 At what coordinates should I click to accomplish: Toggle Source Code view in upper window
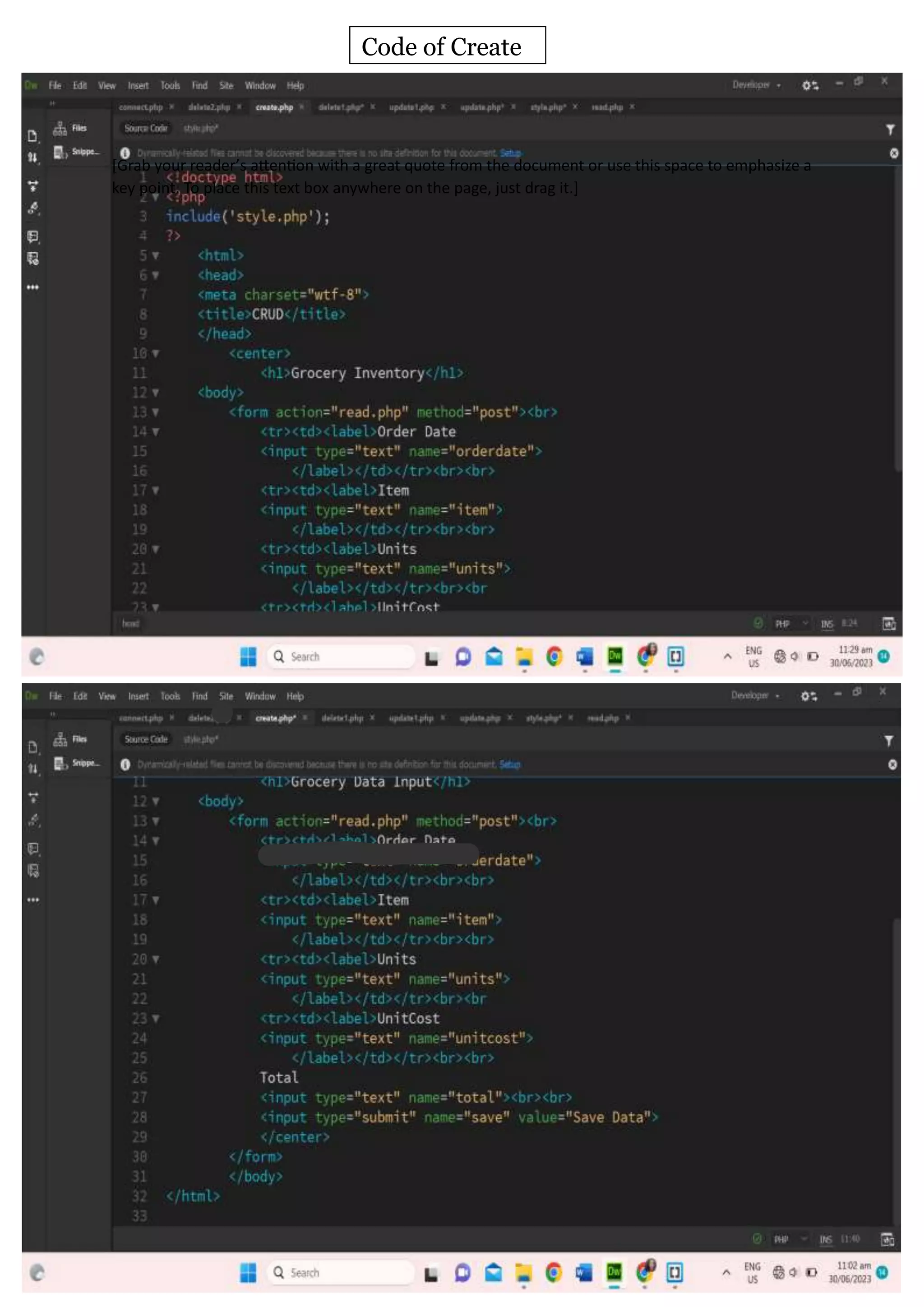[x=146, y=129]
